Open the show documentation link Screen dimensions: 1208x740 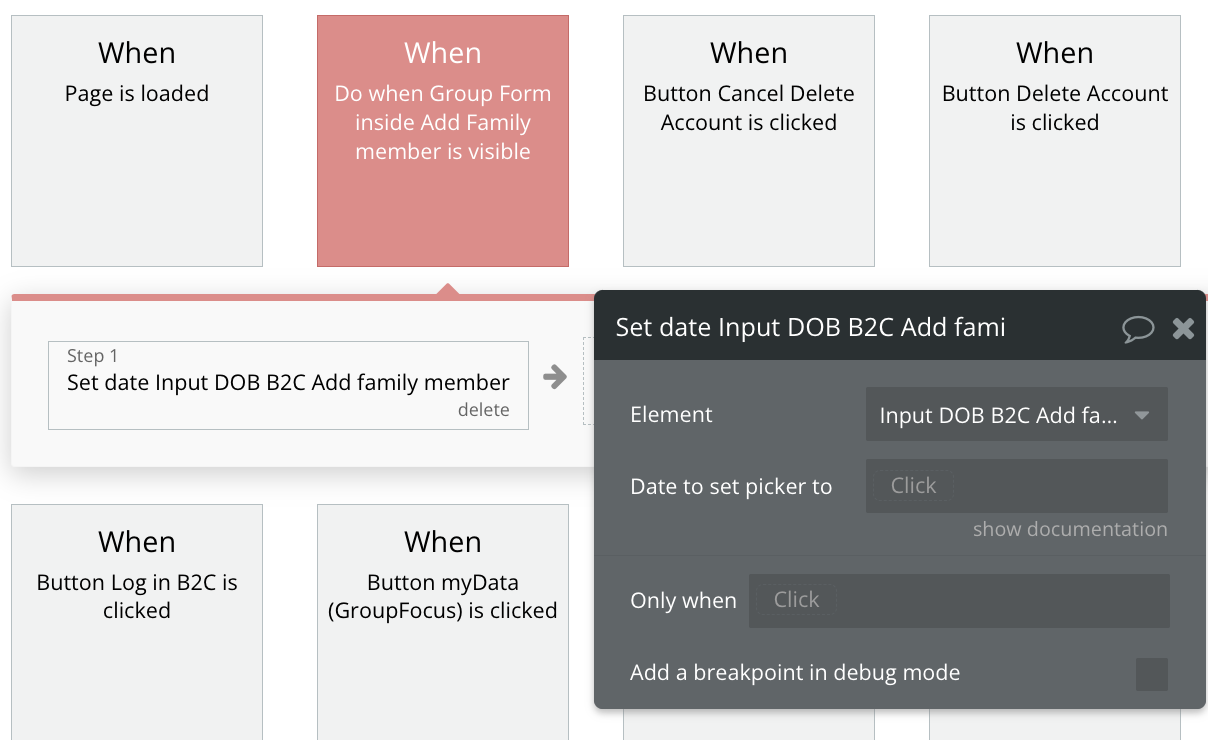(x=1070, y=529)
